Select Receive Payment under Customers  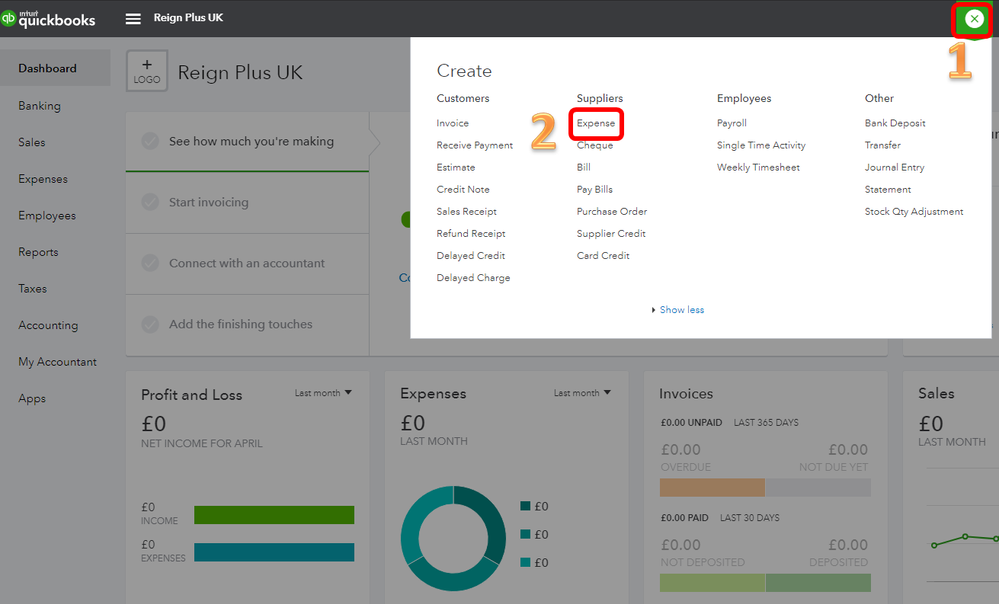click(475, 145)
